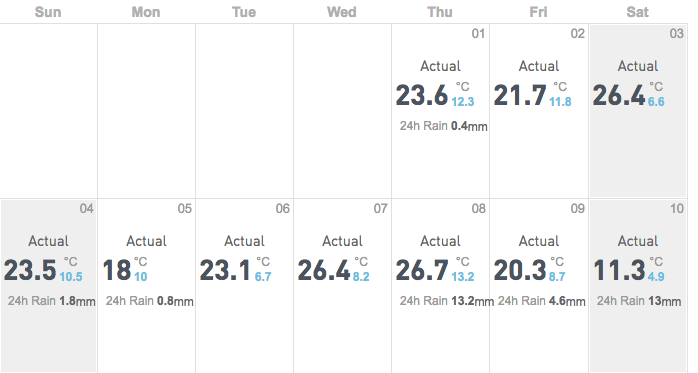Select the Thu column header
Screen dimensions: 698x373
click(440, 12)
